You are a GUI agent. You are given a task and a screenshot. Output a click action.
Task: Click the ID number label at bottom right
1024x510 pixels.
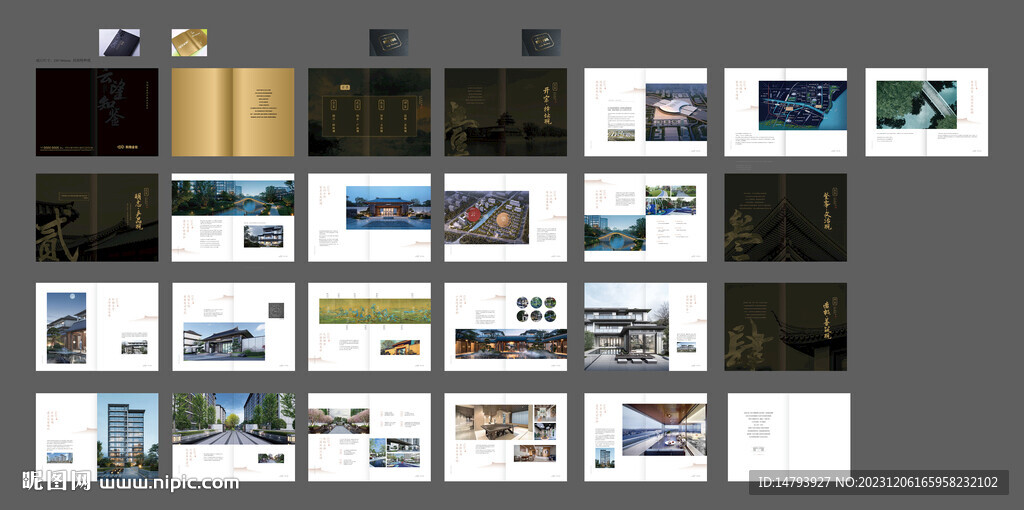[878, 483]
